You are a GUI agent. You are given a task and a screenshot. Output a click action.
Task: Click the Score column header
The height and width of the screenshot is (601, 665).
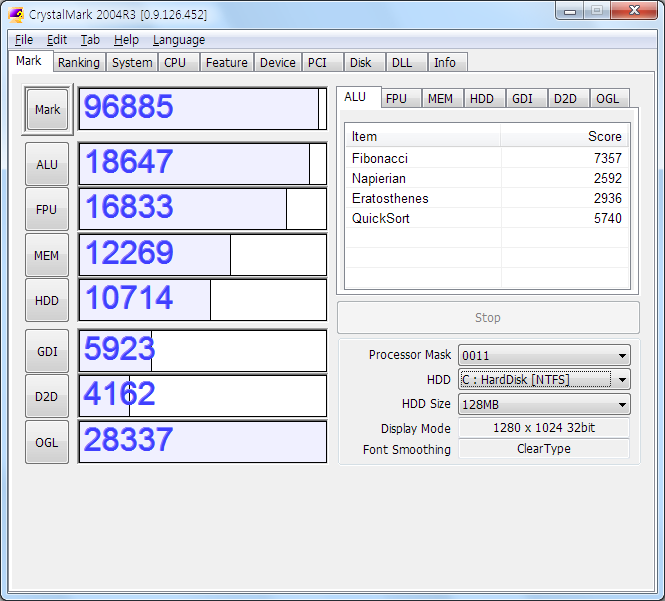(x=564, y=136)
